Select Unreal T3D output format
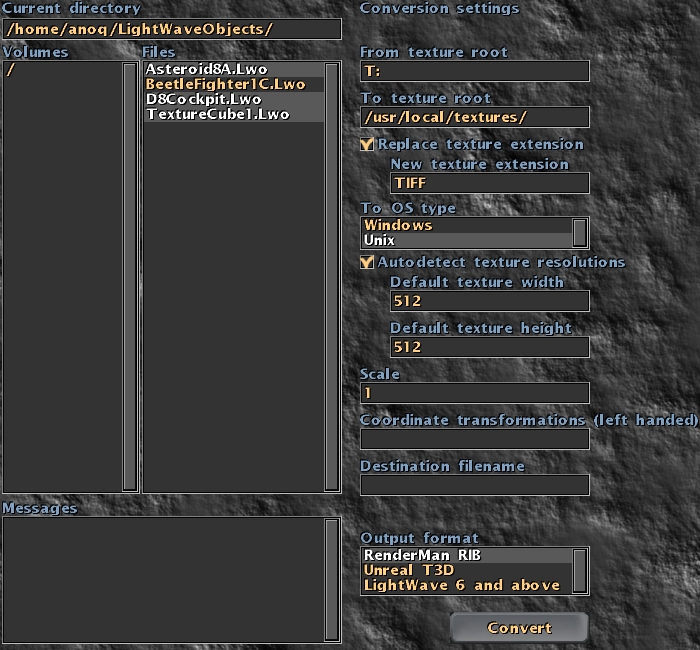Screen dimensions: 700x650 coord(467,570)
